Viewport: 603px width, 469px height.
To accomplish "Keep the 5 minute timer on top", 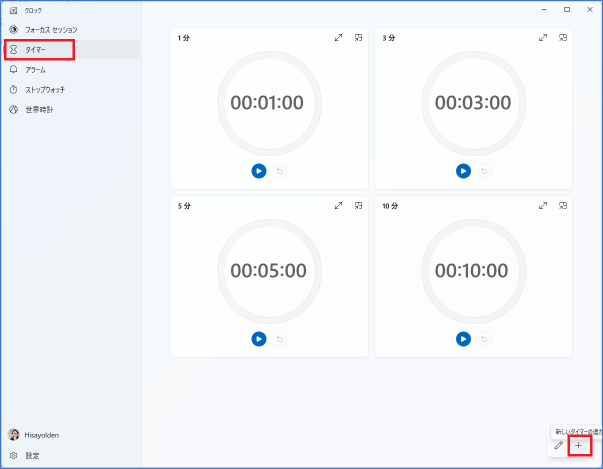I will (359, 206).
